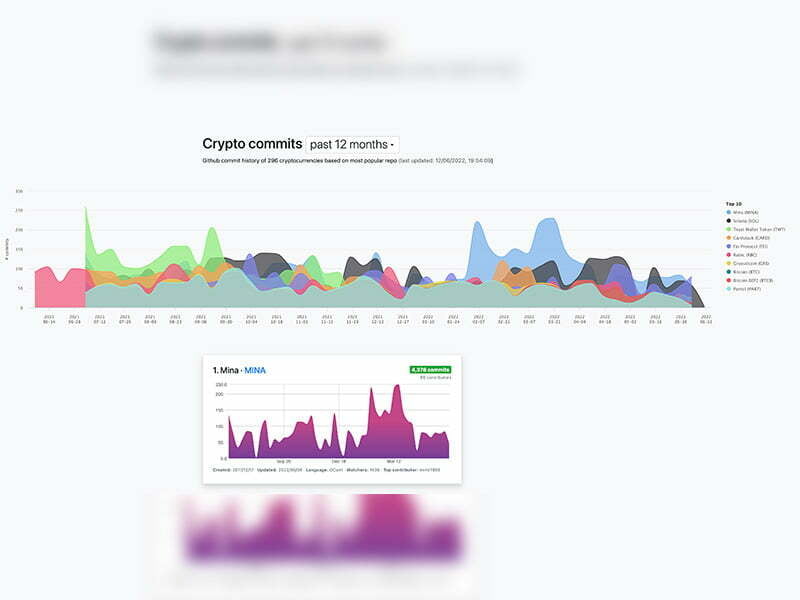
Task: Click the orange Cardstack legend dot
Action: (x=727, y=238)
